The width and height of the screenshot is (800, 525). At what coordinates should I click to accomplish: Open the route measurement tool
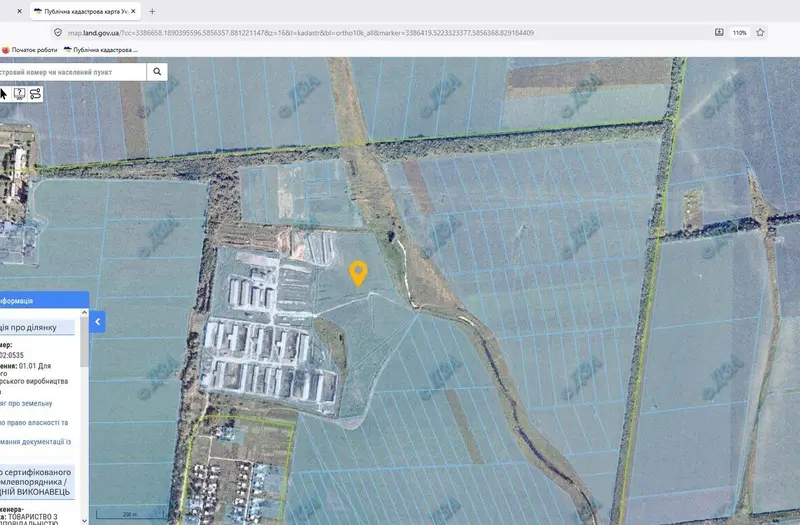[x=35, y=94]
